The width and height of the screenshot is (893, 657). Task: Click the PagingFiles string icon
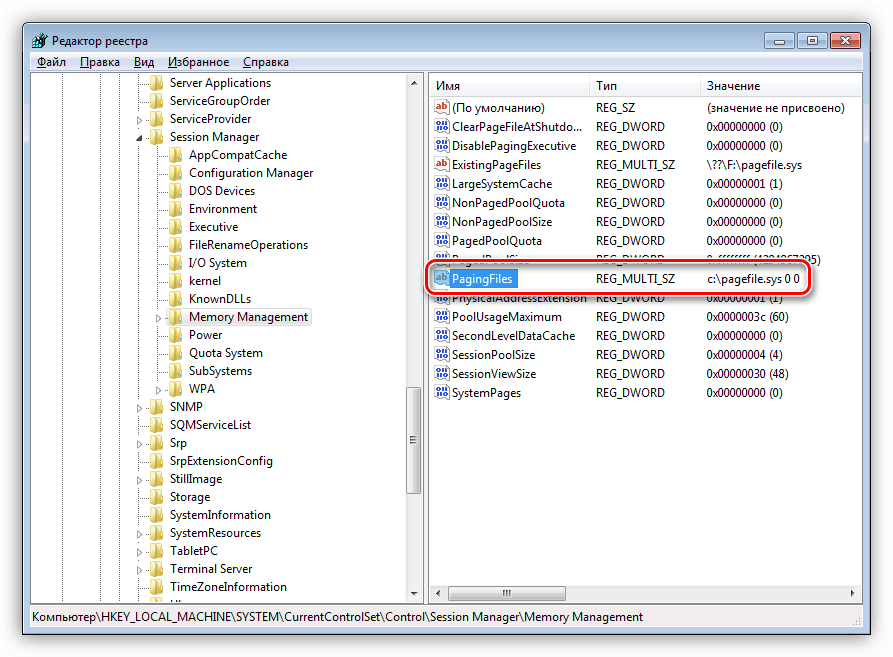tap(441, 278)
